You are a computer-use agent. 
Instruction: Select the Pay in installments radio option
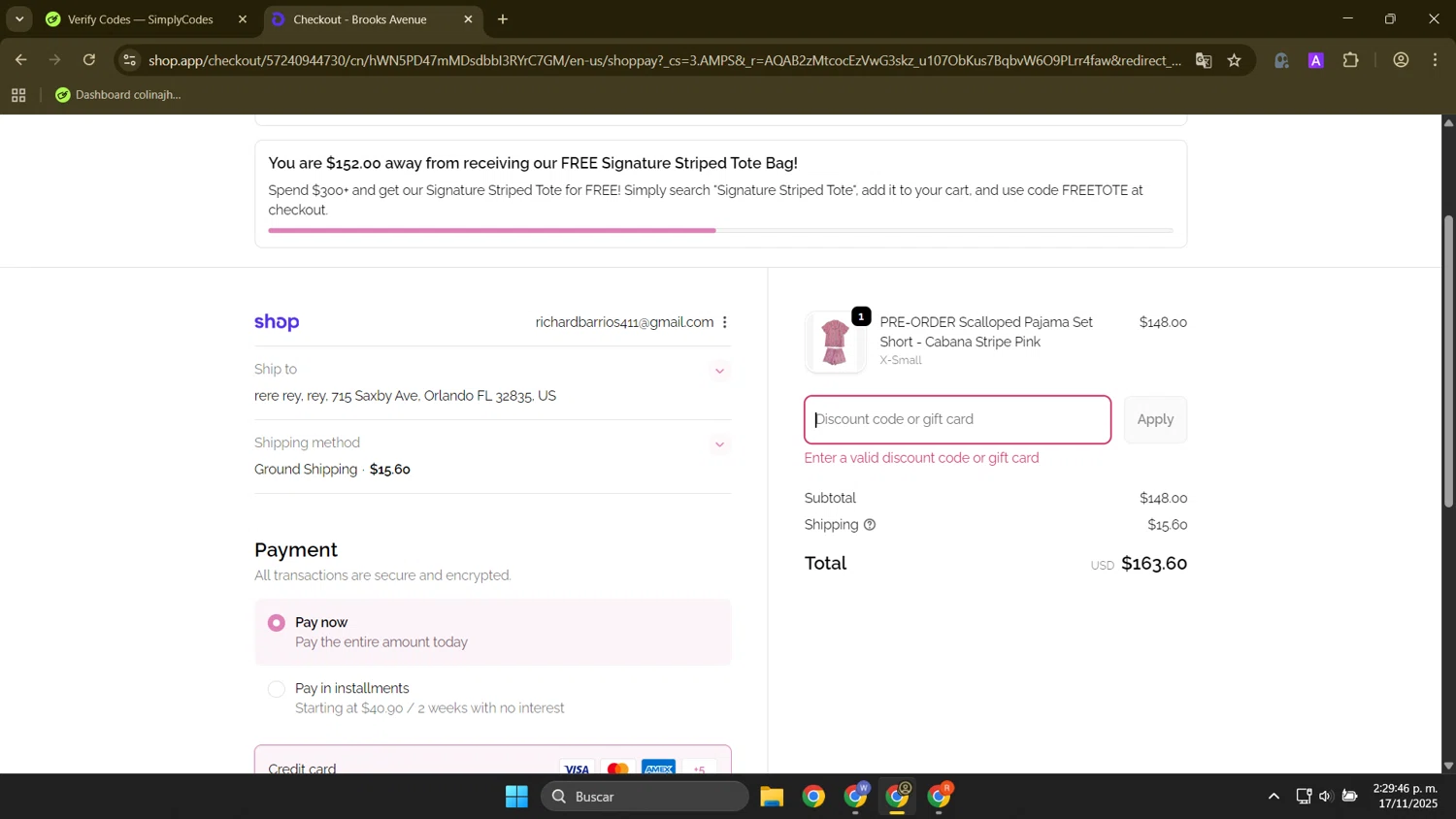coord(277,689)
